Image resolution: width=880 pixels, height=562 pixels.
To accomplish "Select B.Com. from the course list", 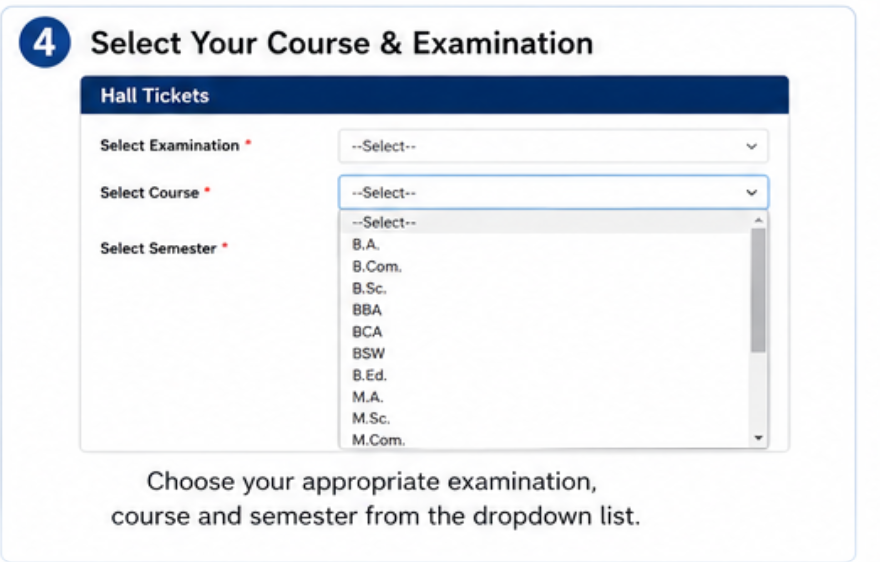I will click(546, 266).
